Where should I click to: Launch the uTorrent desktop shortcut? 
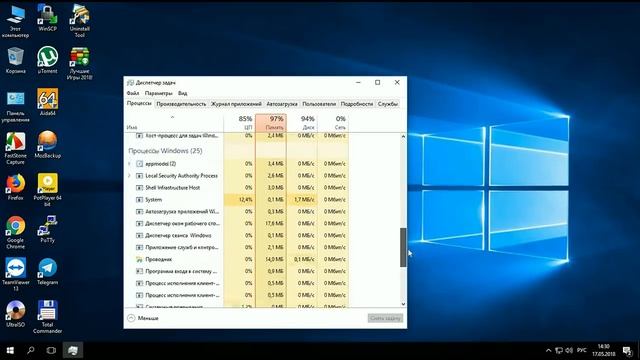pyautogui.click(x=47, y=60)
